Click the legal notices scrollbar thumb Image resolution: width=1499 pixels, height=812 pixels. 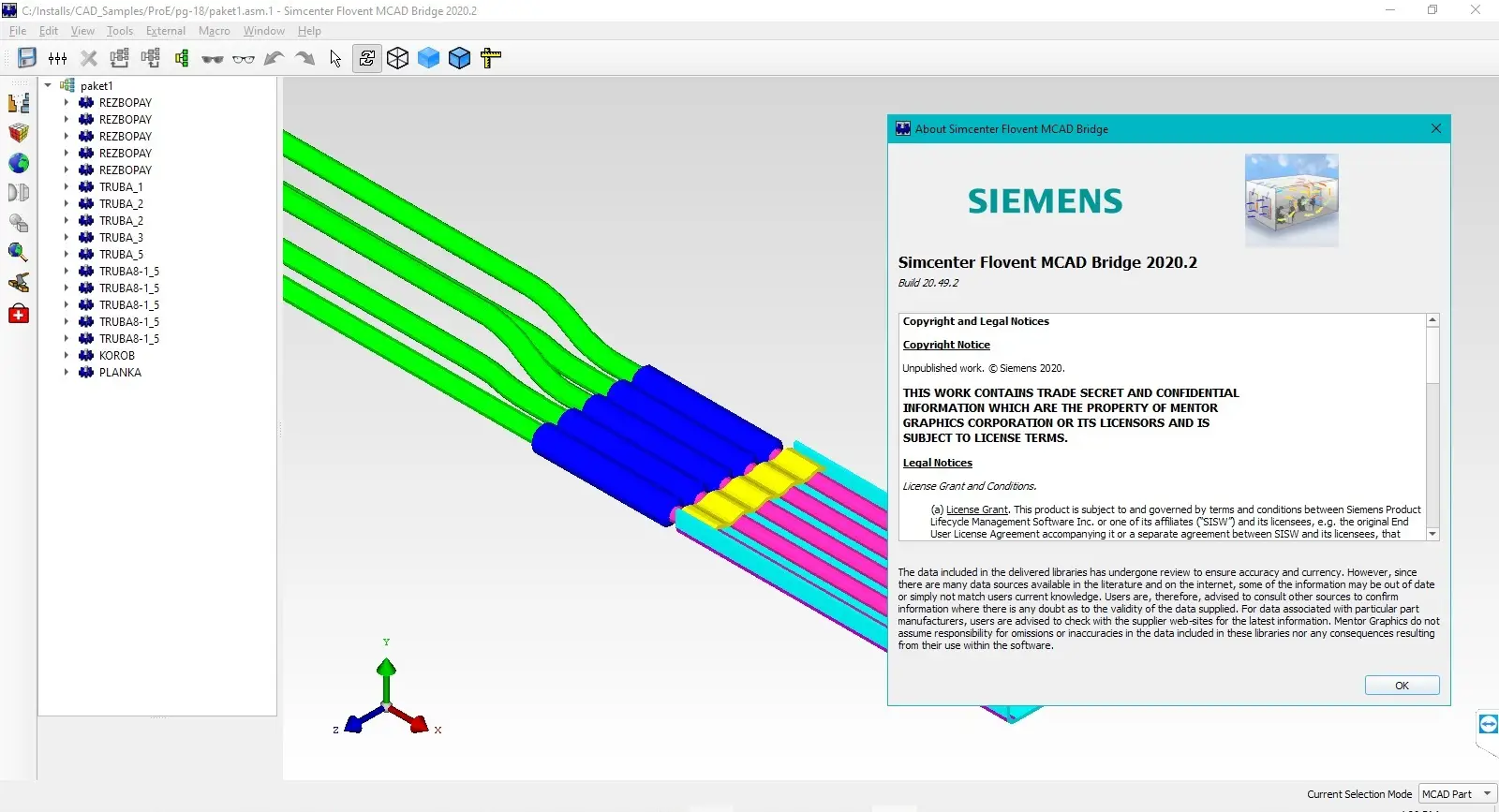pos(1432,355)
